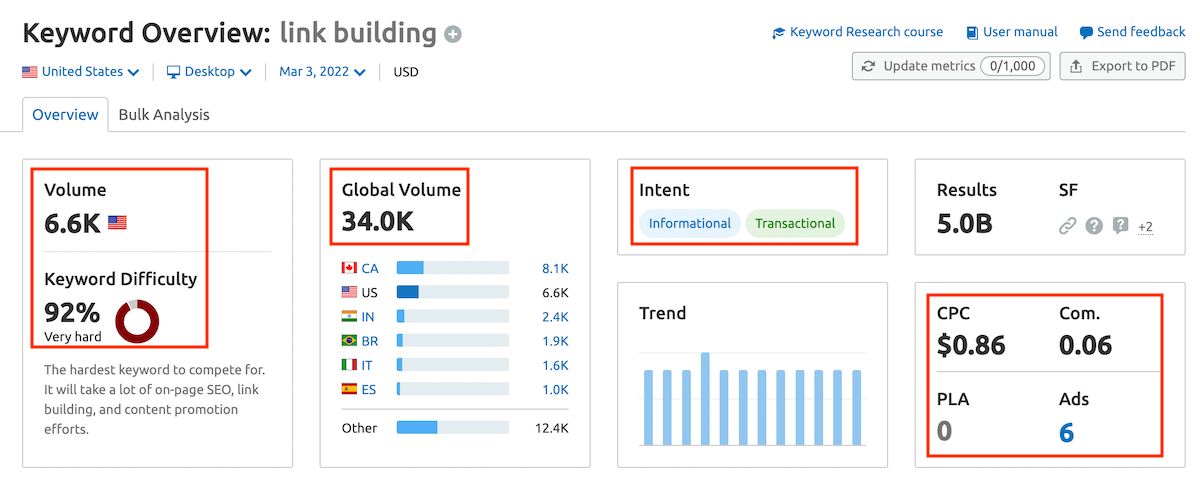Switch to the Bulk Analysis tab
This screenshot has width=1200, height=479.
[x=164, y=114]
